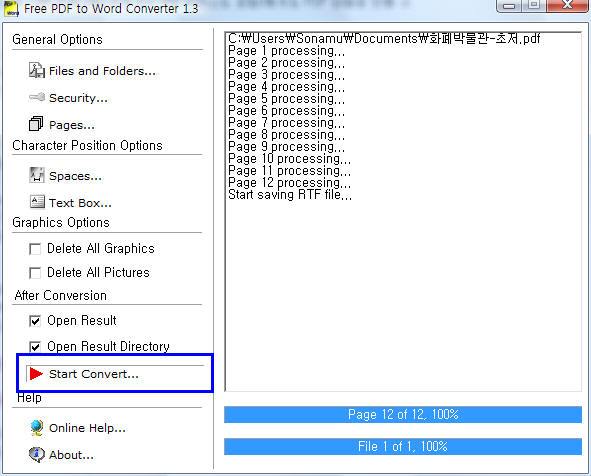This screenshot has height=476, width=591.
Task: Click the Files and Folders document icon
Action: pos(37,70)
